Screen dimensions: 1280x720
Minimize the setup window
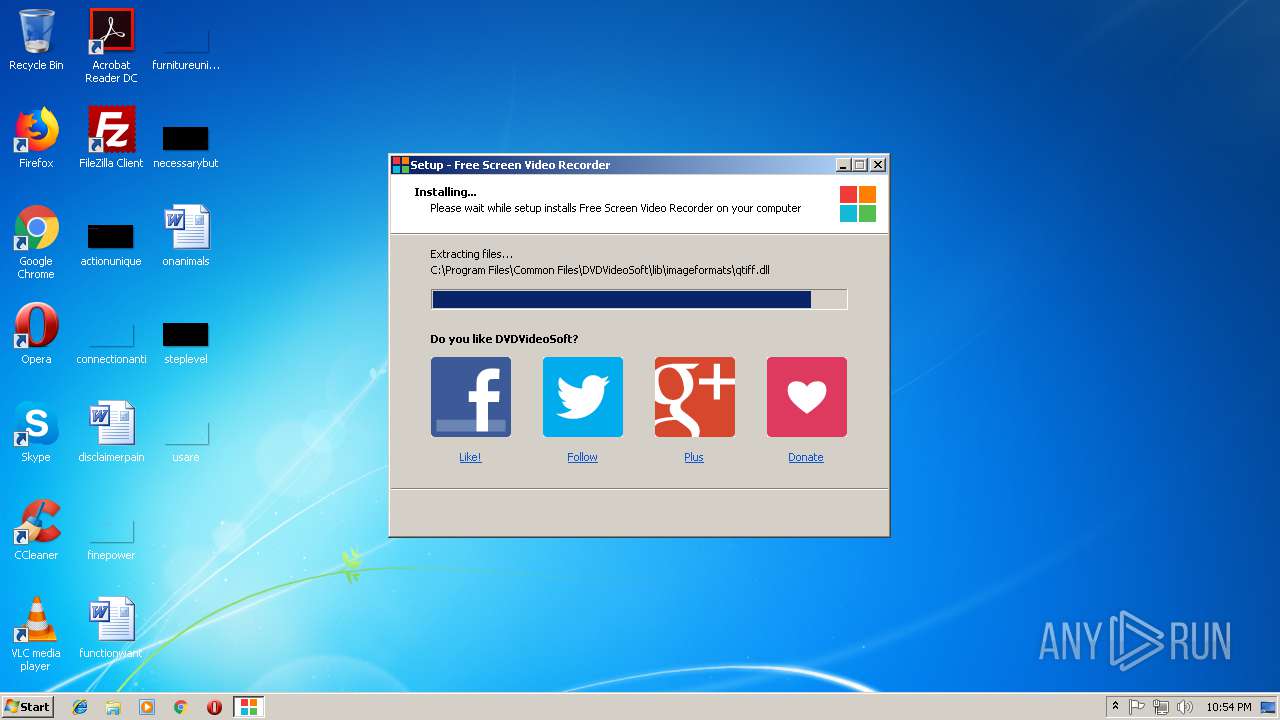click(x=843, y=165)
